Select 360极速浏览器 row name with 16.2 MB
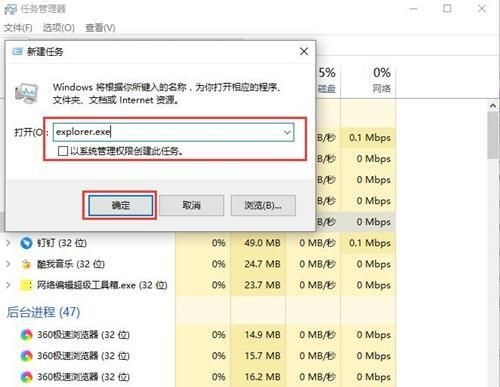This screenshot has width=500, height=387. coord(83,377)
